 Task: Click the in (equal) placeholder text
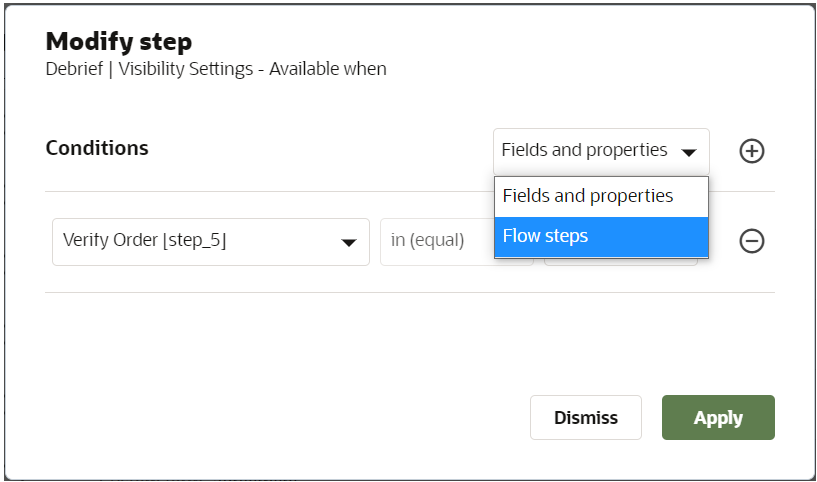(428, 241)
